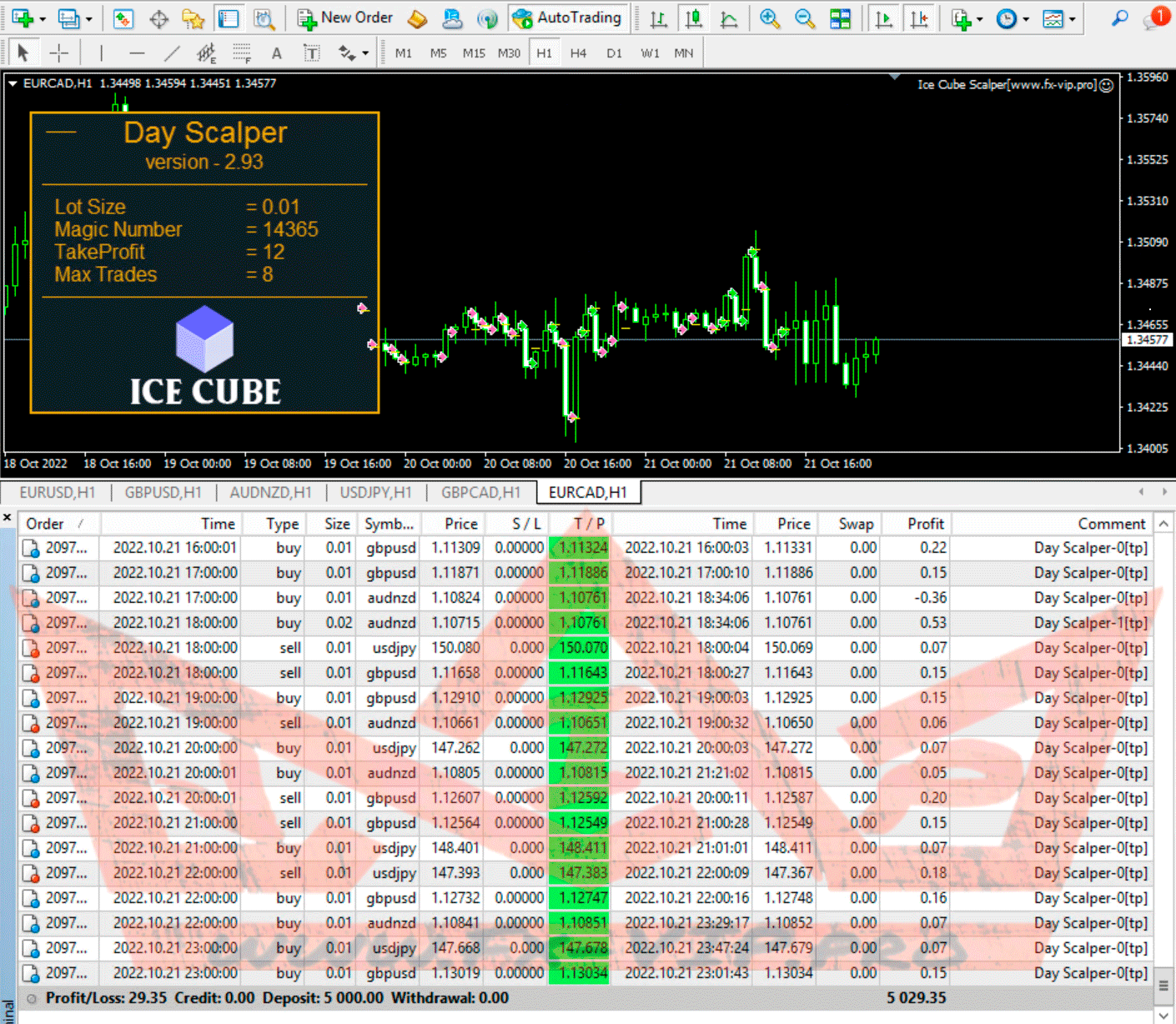Sort trades by Profit column header
Screen dimensions: 1176x1024
click(925, 524)
